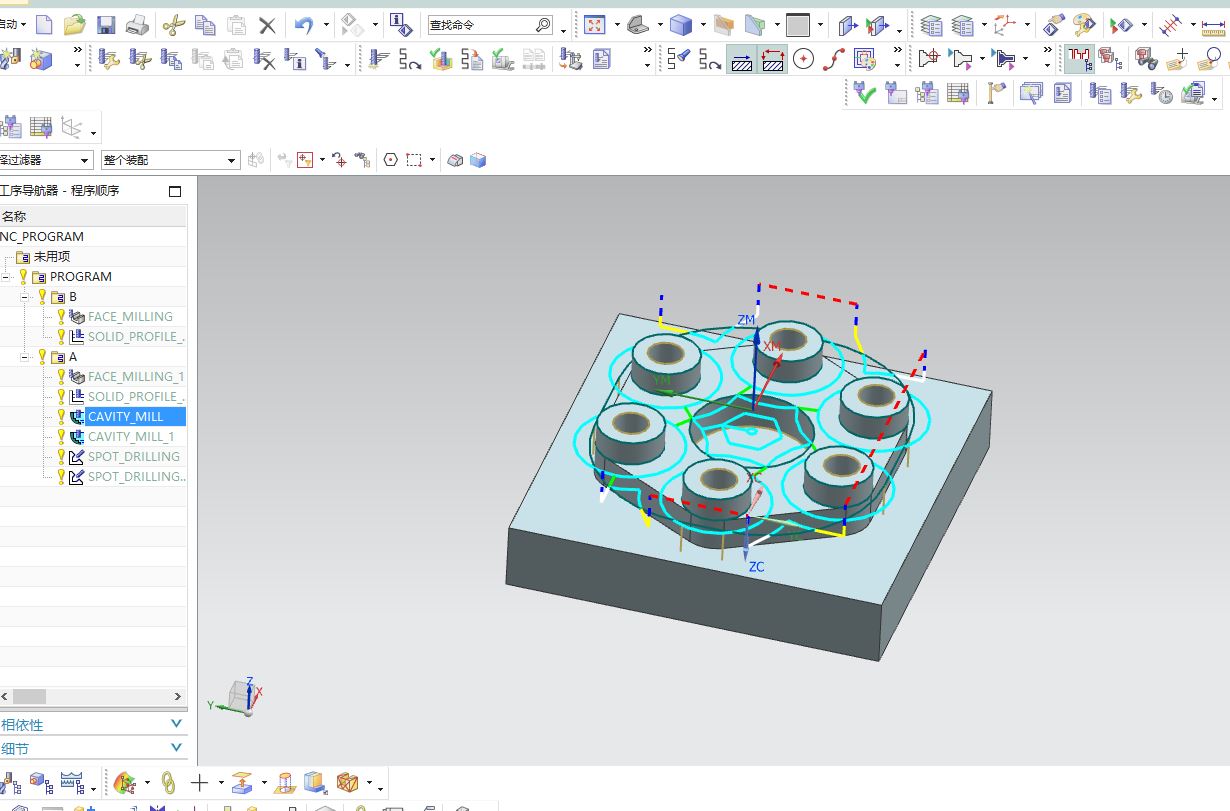Toggle the light bulb next to FACE_MILLING_1

point(61,376)
